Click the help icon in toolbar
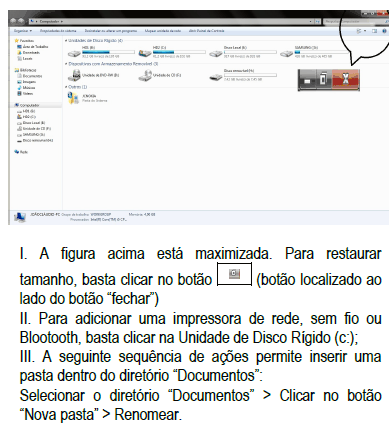The image size is (389, 431). 384,31
